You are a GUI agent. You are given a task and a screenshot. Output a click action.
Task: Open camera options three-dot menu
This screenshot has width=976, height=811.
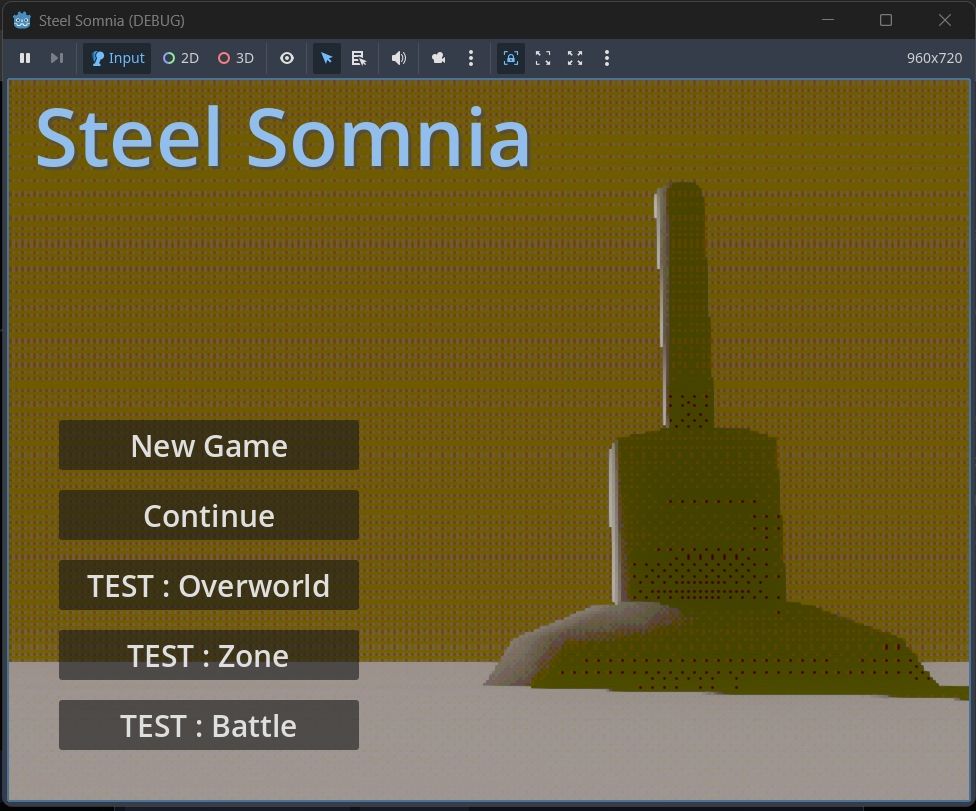(471, 58)
